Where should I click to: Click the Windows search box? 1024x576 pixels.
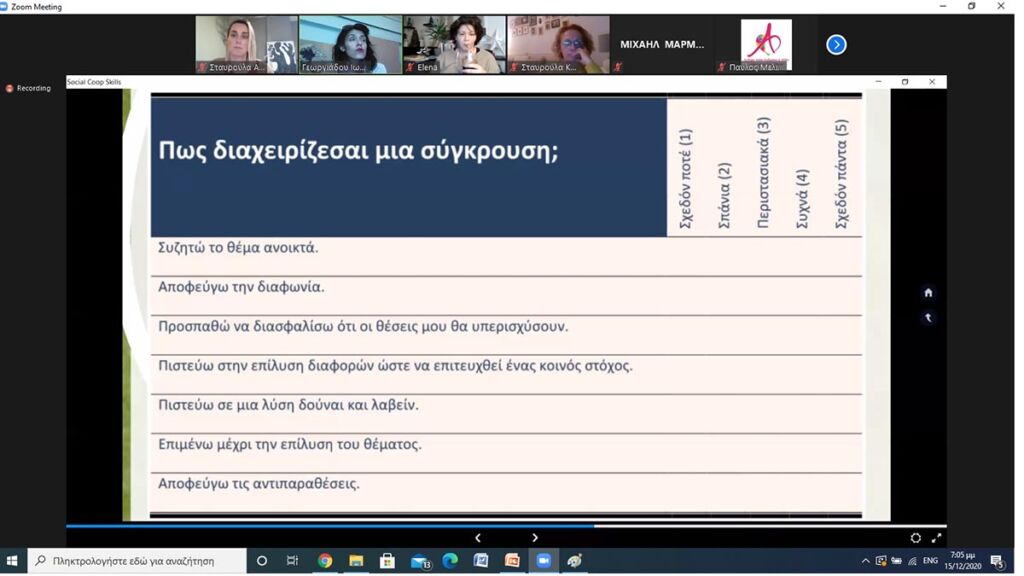pos(136,561)
